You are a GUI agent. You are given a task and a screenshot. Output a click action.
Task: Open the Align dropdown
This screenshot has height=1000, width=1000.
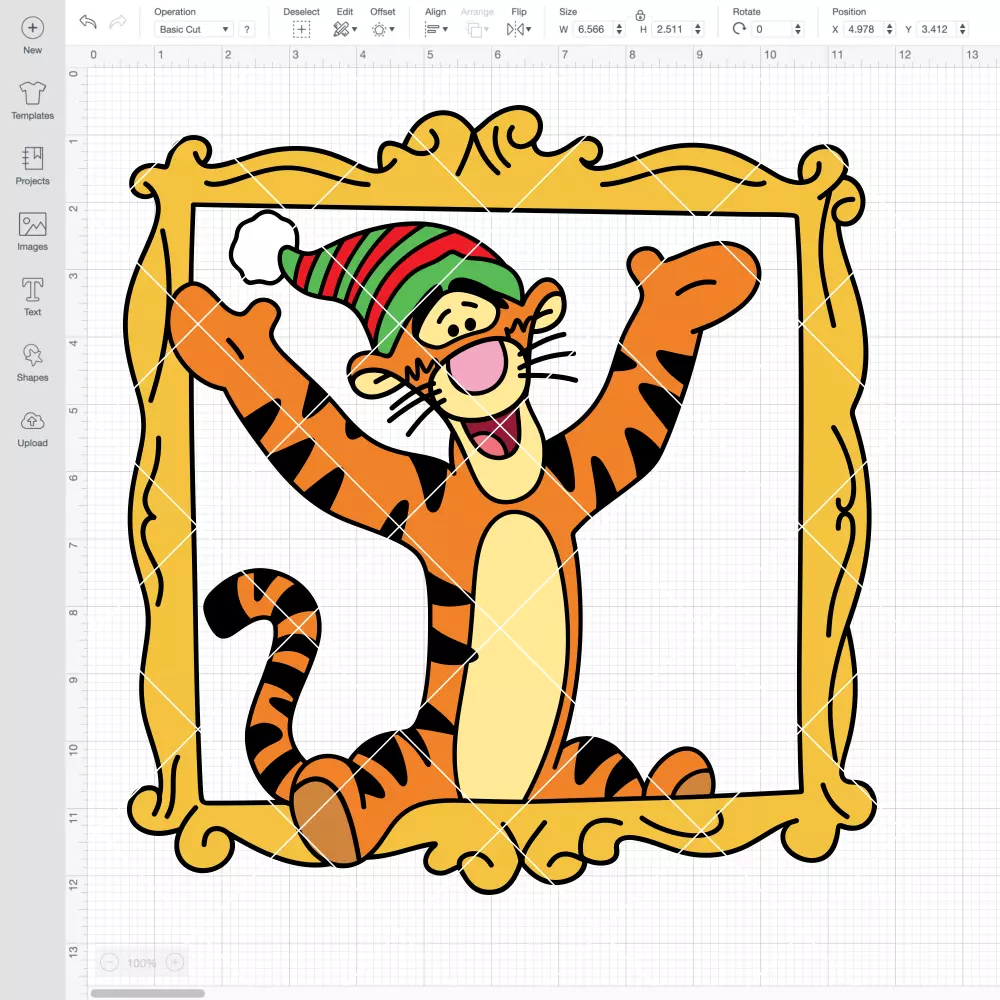click(436, 29)
